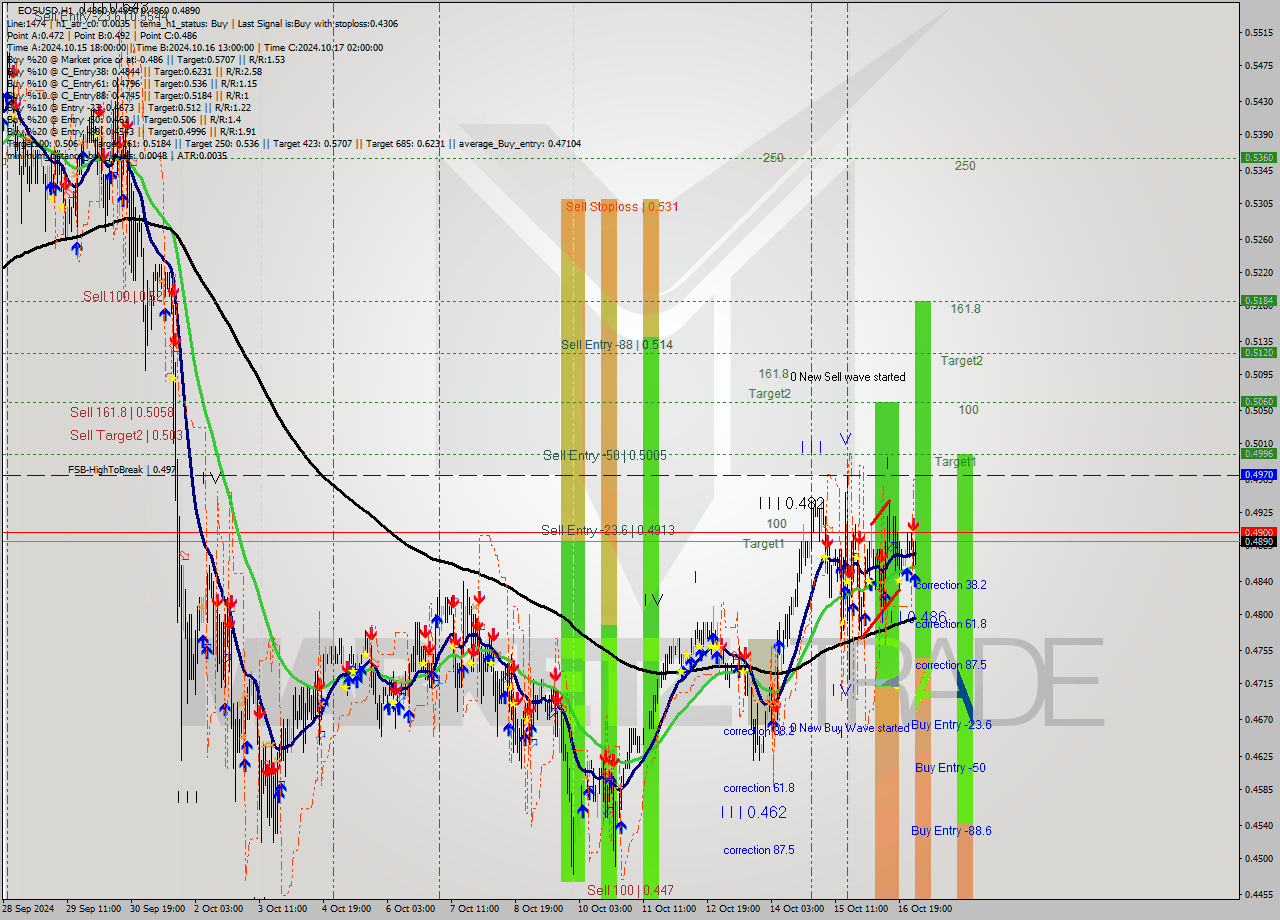This screenshot has height=920, width=1280.
Task: Click the 0.5220 price axis label
Action: click(x=1257, y=273)
